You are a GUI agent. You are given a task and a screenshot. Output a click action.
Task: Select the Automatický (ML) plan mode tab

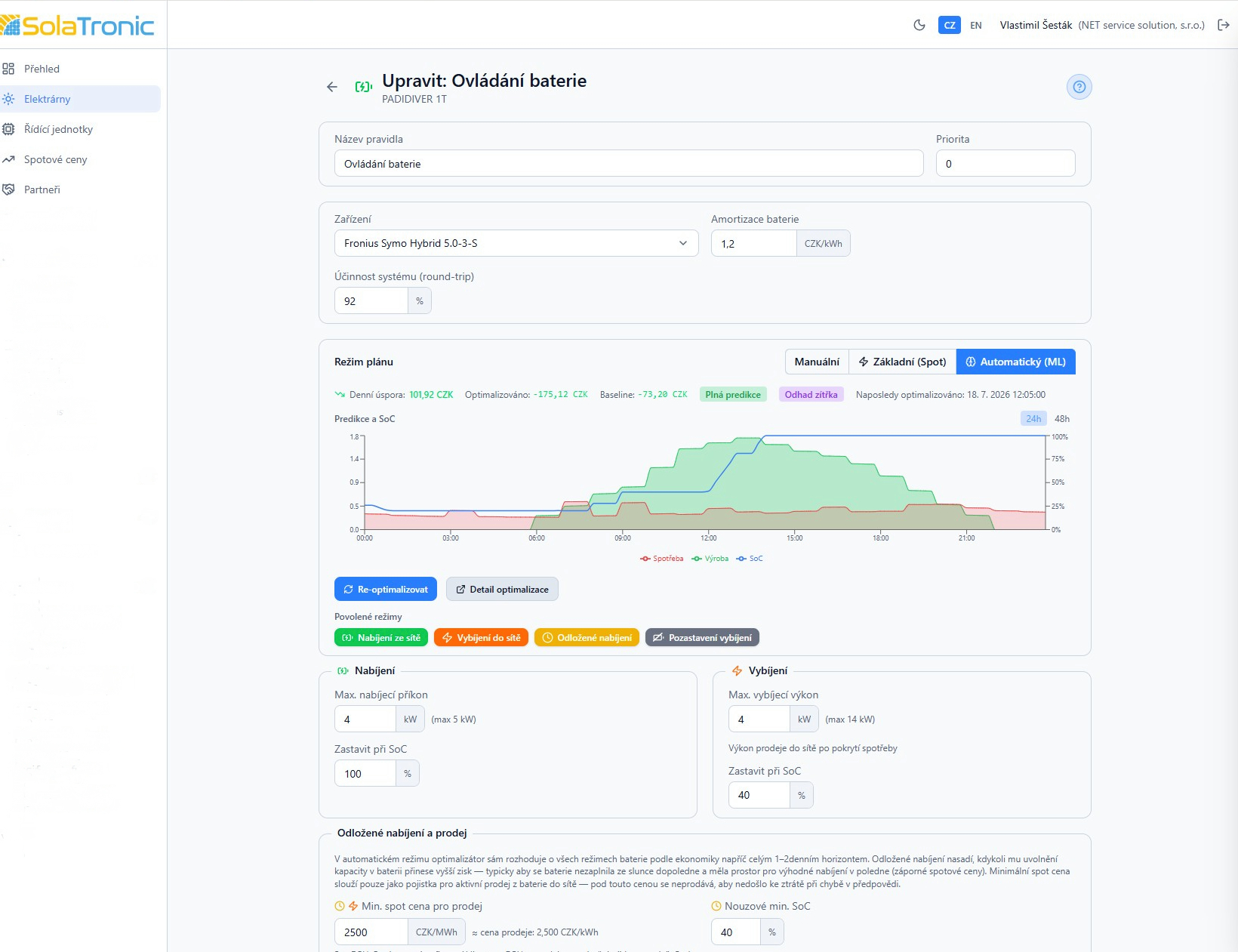pyautogui.click(x=1016, y=362)
